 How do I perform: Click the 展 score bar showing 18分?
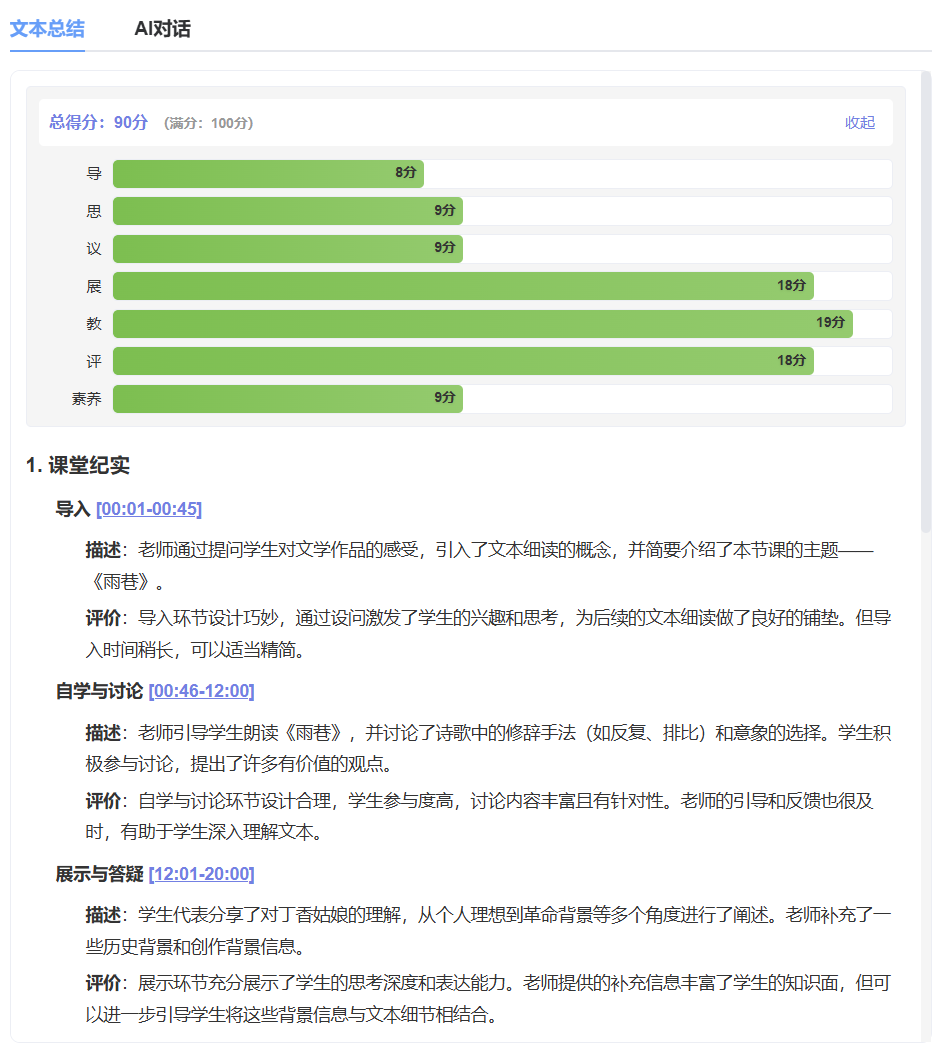pyautogui.click(x=462, y=286)
